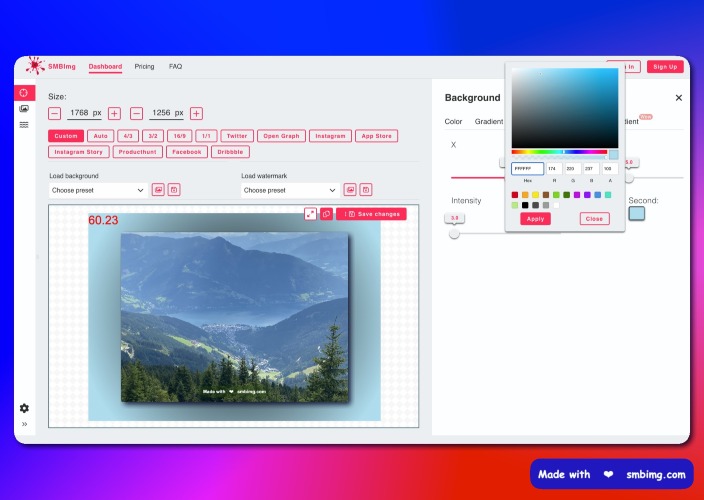Expand the sidebar with double chevron
Image resolution: width=704 pixels, height=500 pixels.
[24, 424]
